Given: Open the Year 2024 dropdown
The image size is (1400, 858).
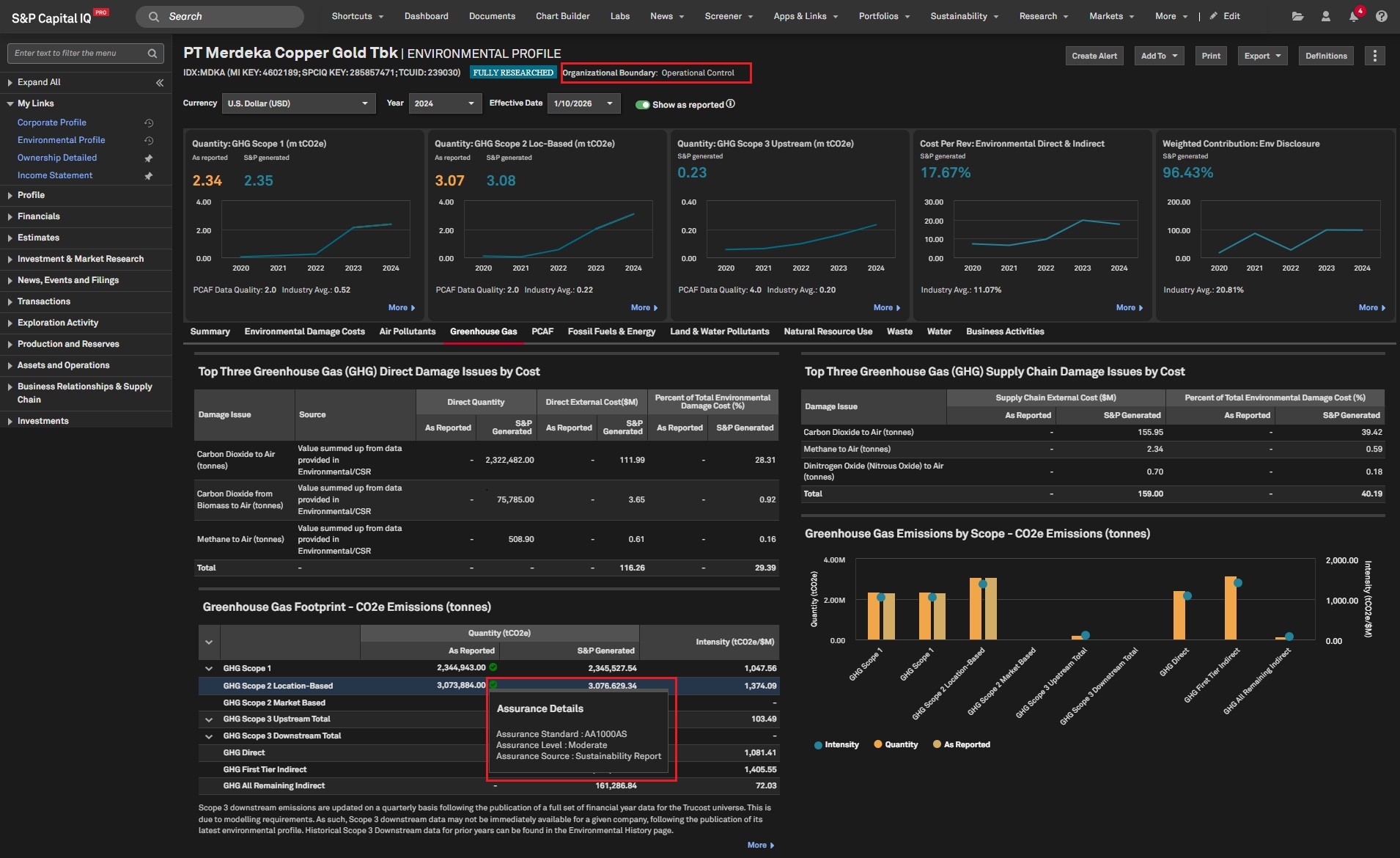Looking at the screenshot, I should point(445,103).
